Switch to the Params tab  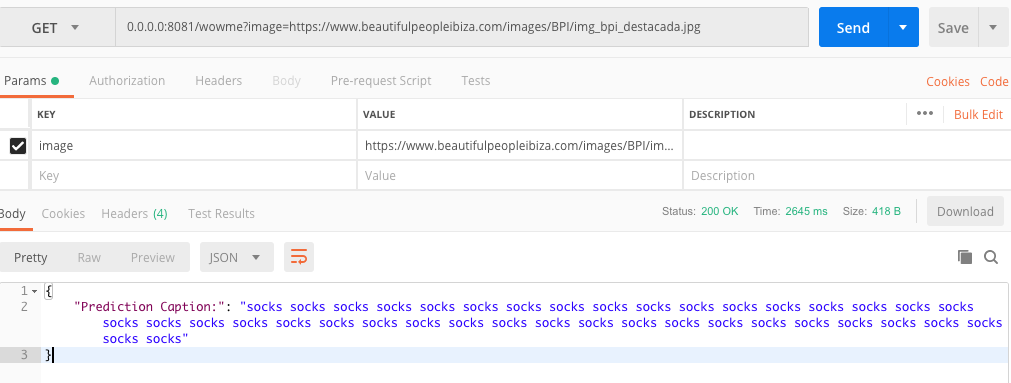pos(31,81)
